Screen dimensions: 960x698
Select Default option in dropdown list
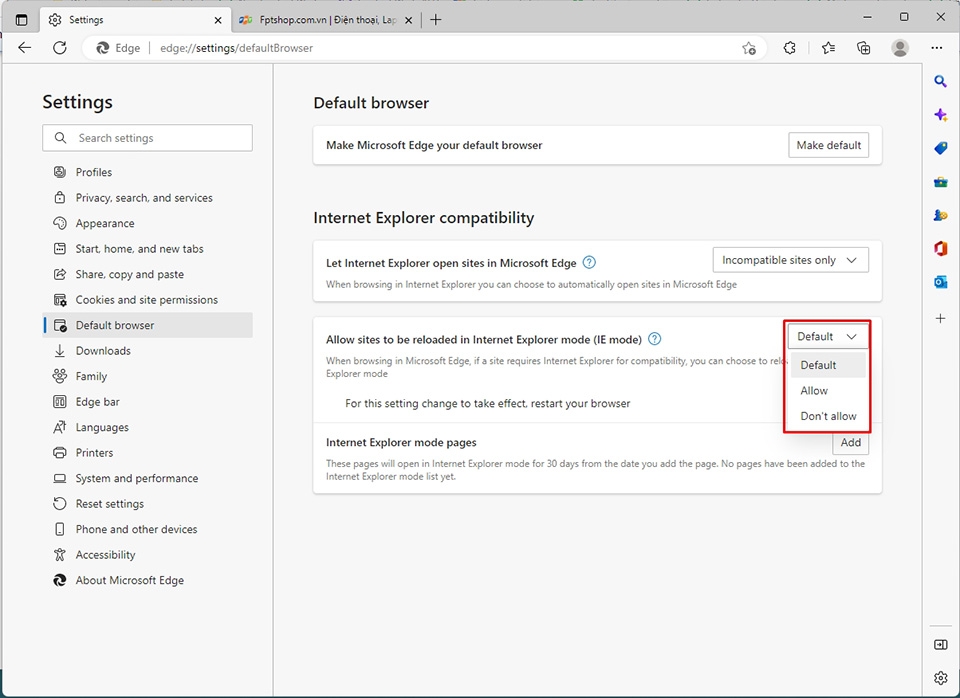pos(827,365)
